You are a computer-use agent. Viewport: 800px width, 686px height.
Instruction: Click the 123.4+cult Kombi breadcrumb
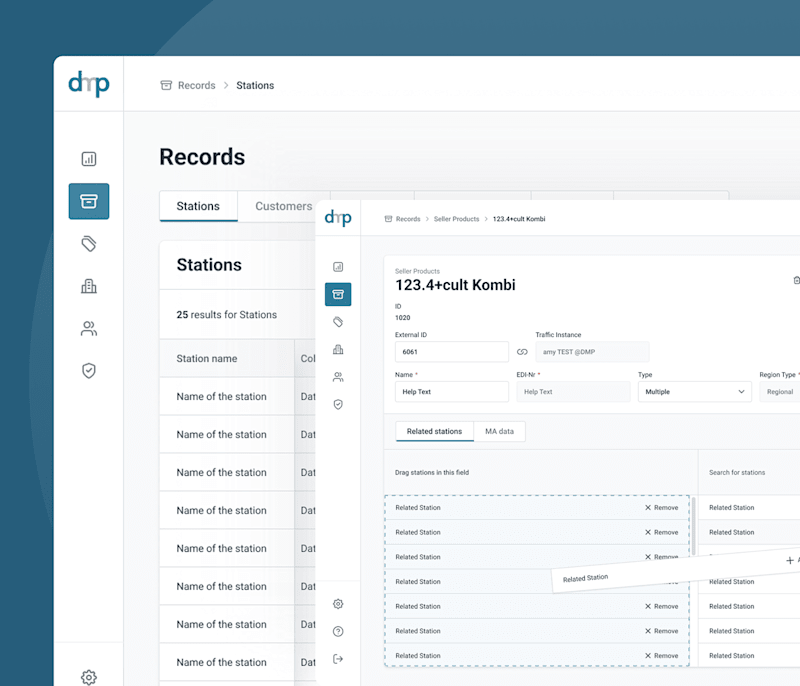(519, 219)
